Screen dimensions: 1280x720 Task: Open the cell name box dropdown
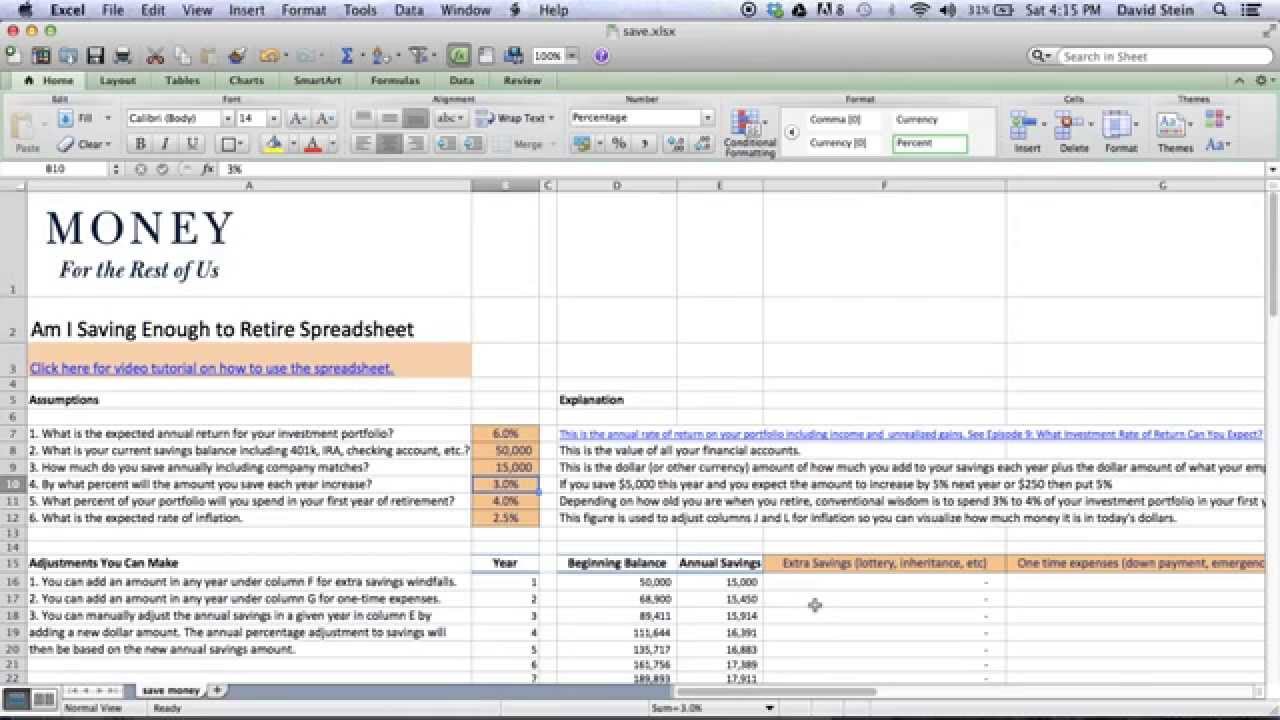click(116, 170)
